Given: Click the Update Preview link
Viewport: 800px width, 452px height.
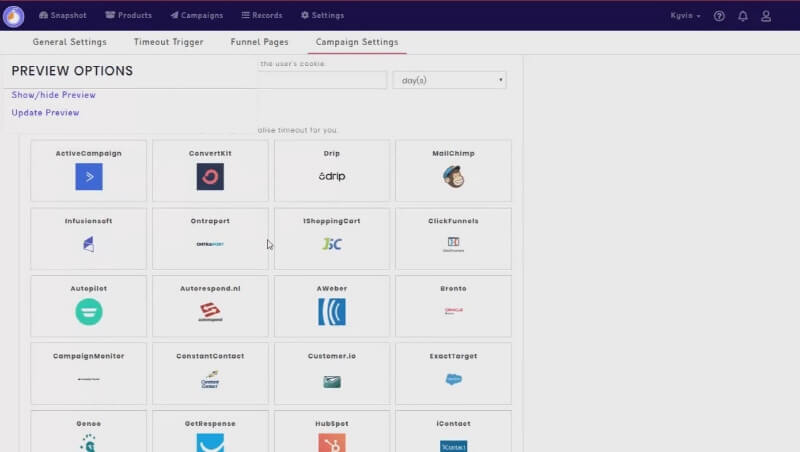Looking at the screenshot, I should pos(45,113).
